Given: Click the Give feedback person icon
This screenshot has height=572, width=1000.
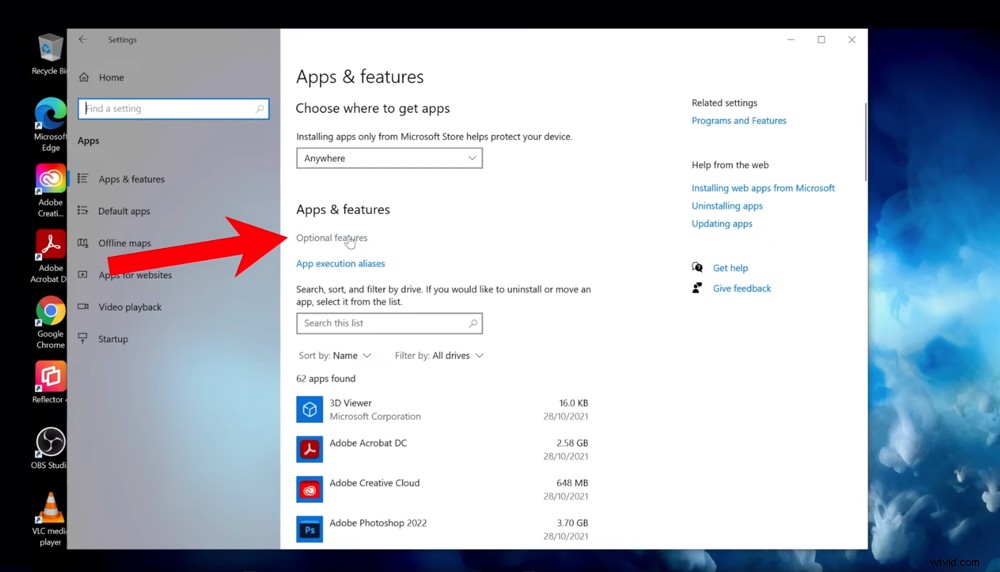Looking at the screenshot, I should click(x=697, y=288).
